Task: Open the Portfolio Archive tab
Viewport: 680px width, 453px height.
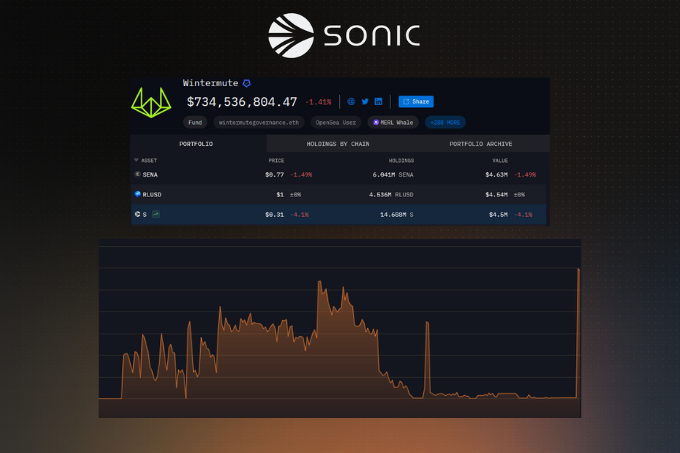Action: coord(481,144)
